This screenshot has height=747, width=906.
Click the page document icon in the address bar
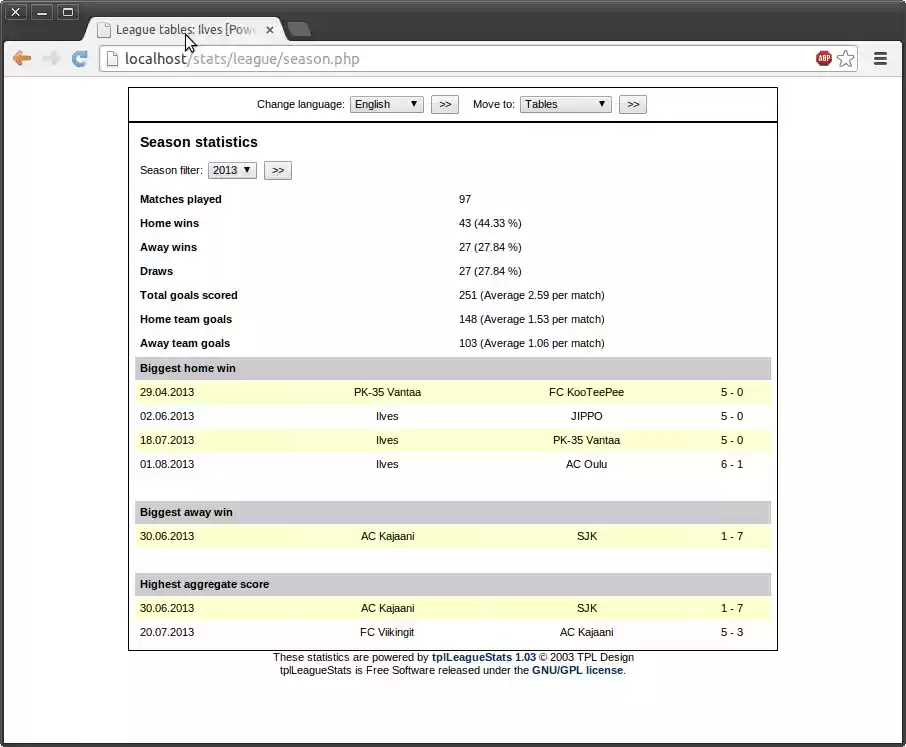[111, 59]
